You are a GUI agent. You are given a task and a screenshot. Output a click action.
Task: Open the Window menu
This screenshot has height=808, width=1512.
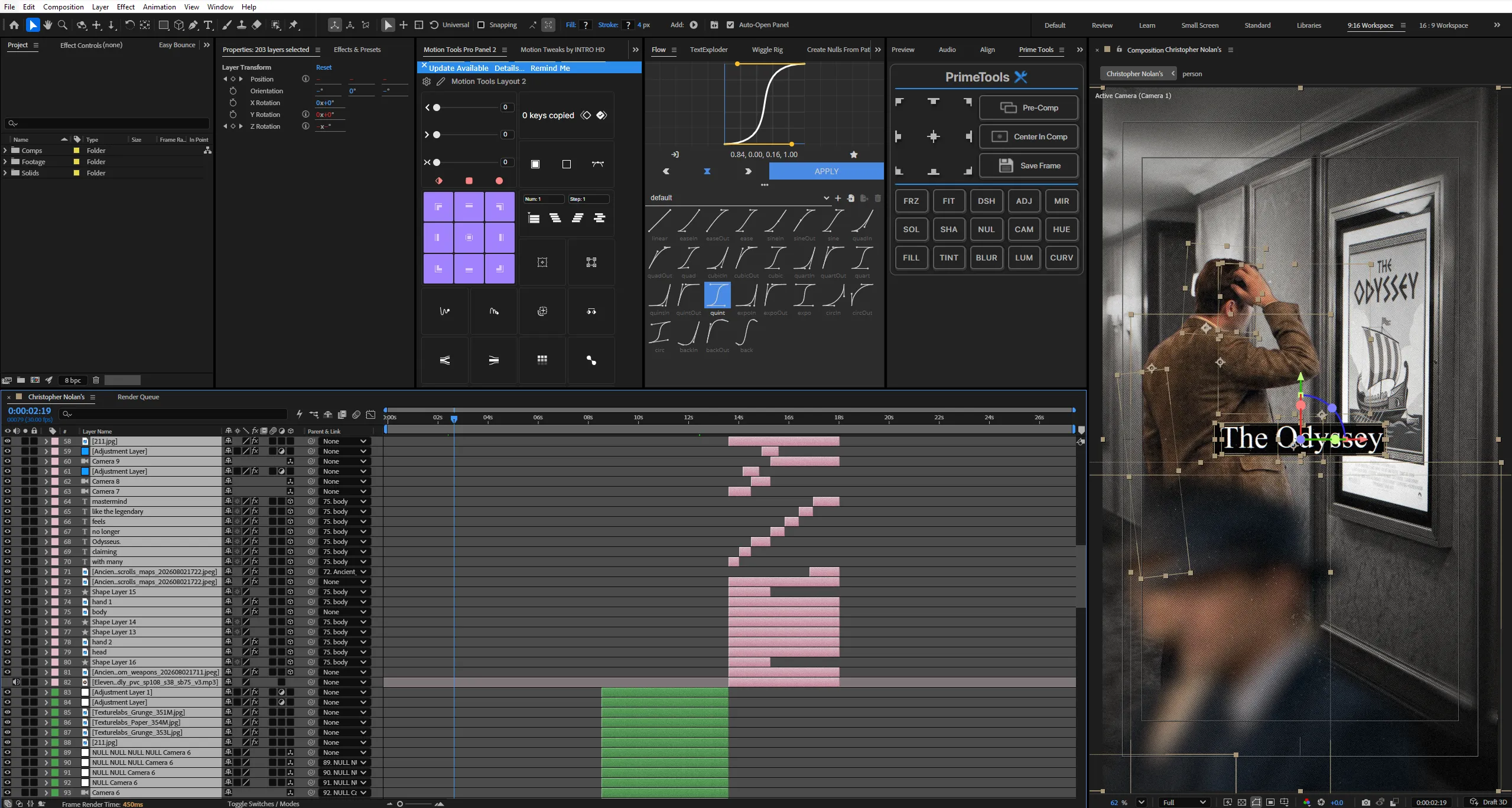pyautogui.click(x=220, y=6)
